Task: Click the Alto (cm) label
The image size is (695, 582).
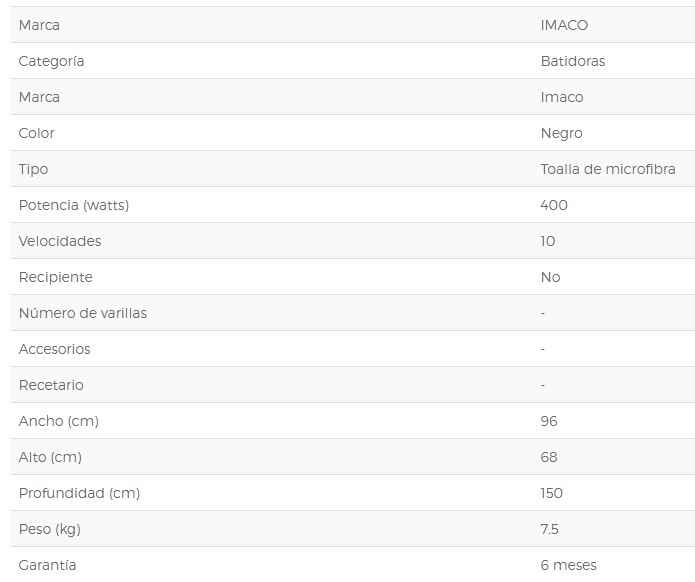Action: pyautogui.click(x=50, y=457)
